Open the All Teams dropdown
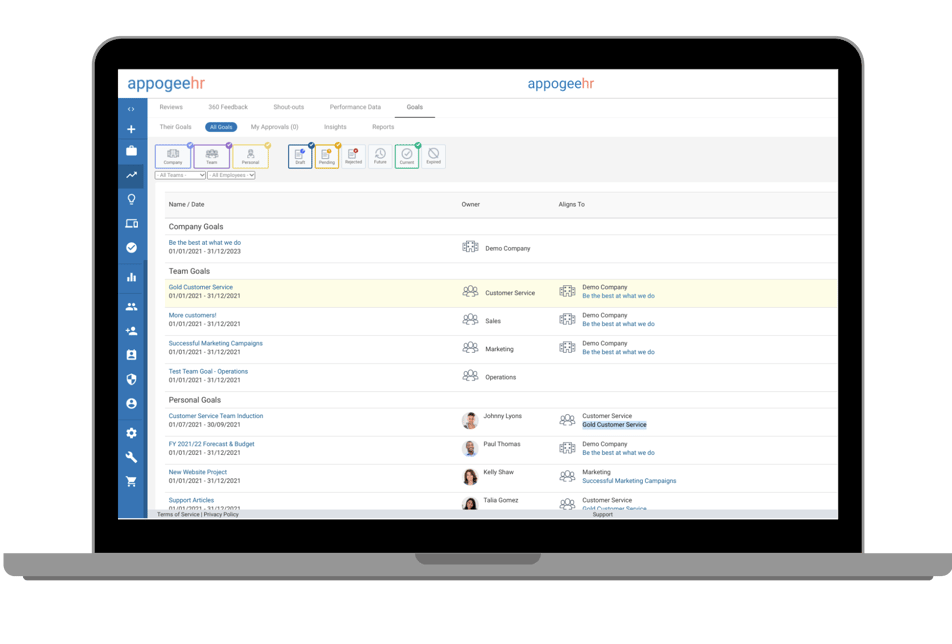This screenshot has width=952, height=644. (x=180, y=175)
